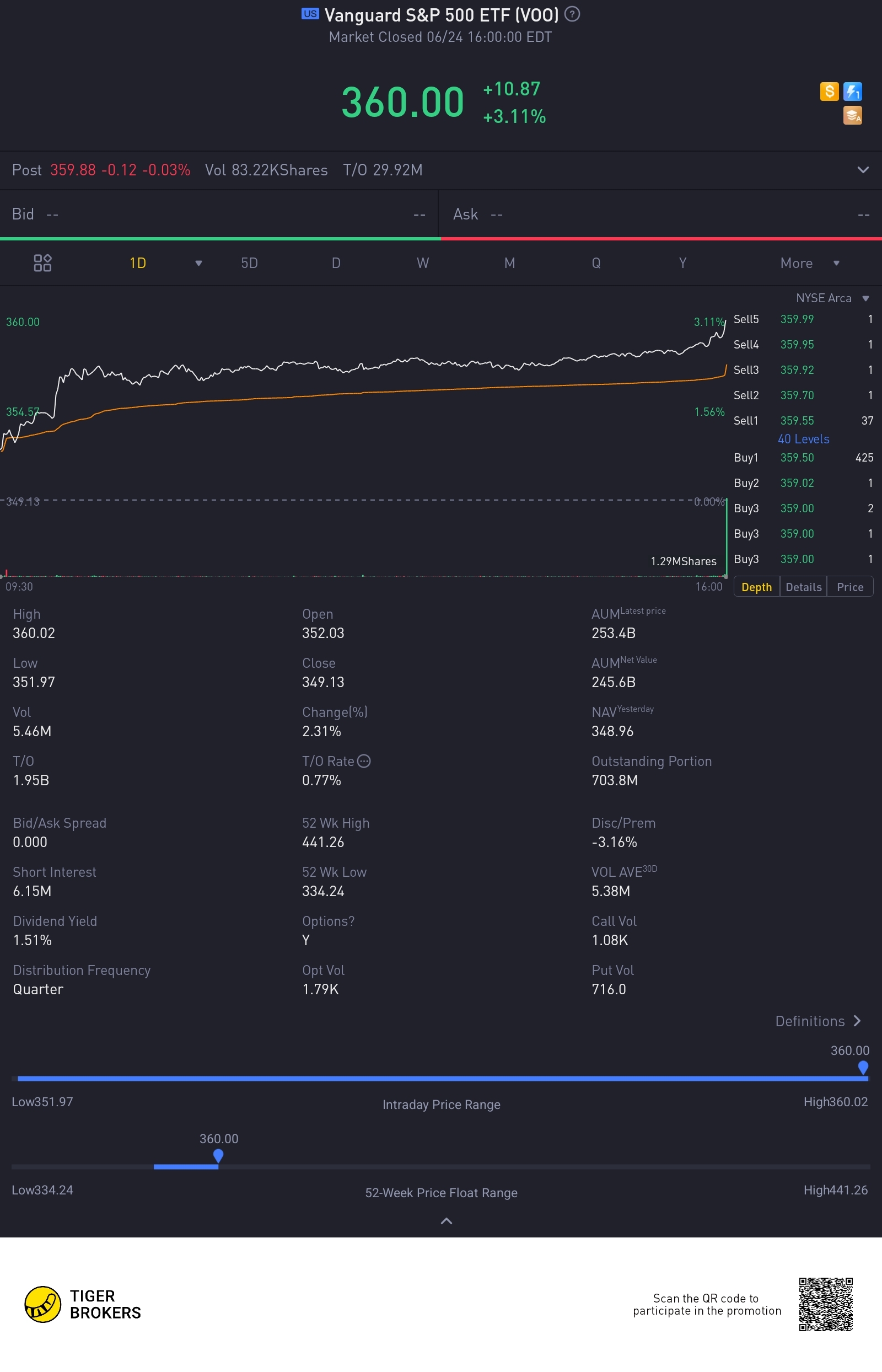
Task: Tap the blue lightning quick trade icon
Action: 853,91
